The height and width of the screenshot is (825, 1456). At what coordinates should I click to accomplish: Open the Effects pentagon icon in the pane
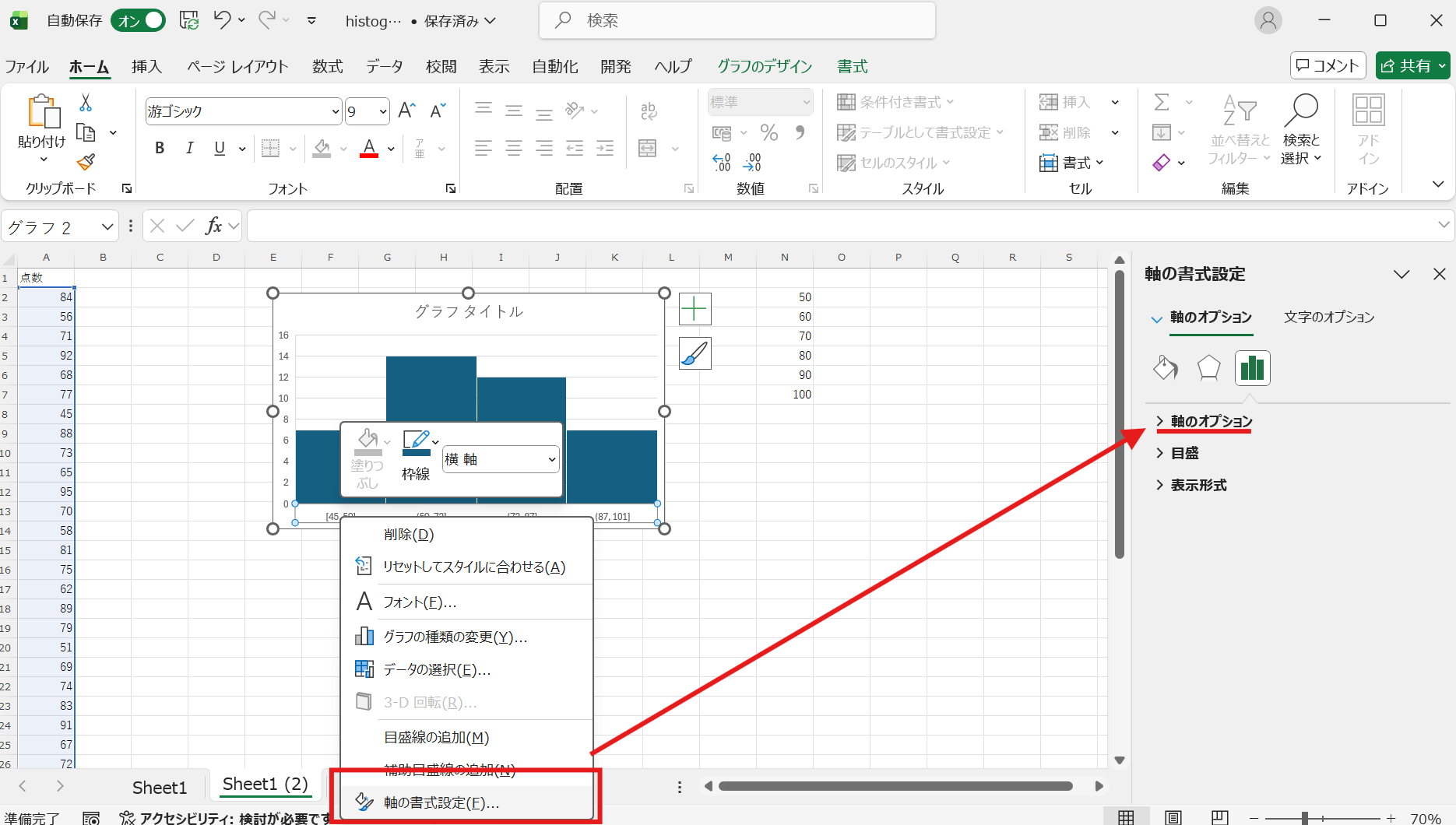coord(1208,367)
